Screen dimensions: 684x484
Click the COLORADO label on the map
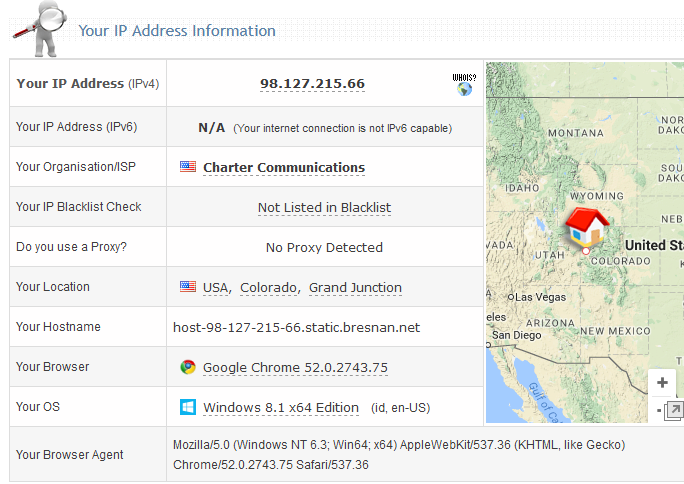pos(621,261)
